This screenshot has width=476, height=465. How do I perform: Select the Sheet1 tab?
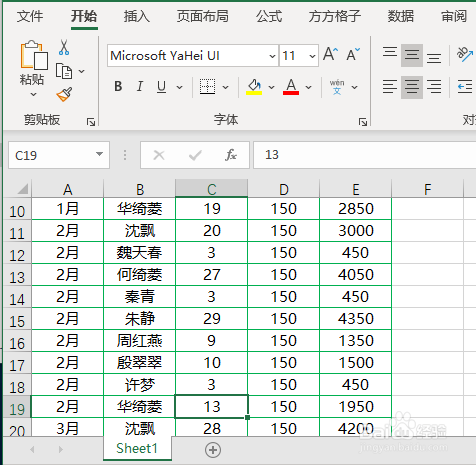tap(137, 448)
